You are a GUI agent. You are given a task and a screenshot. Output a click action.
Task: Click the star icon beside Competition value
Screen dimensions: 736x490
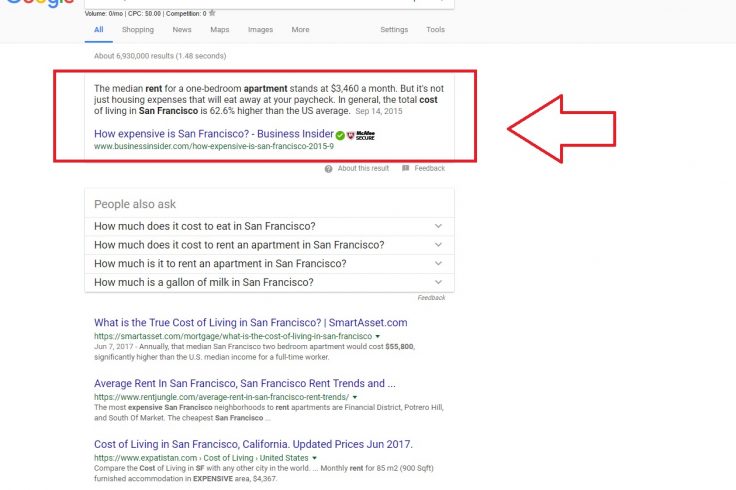[212, 13]
